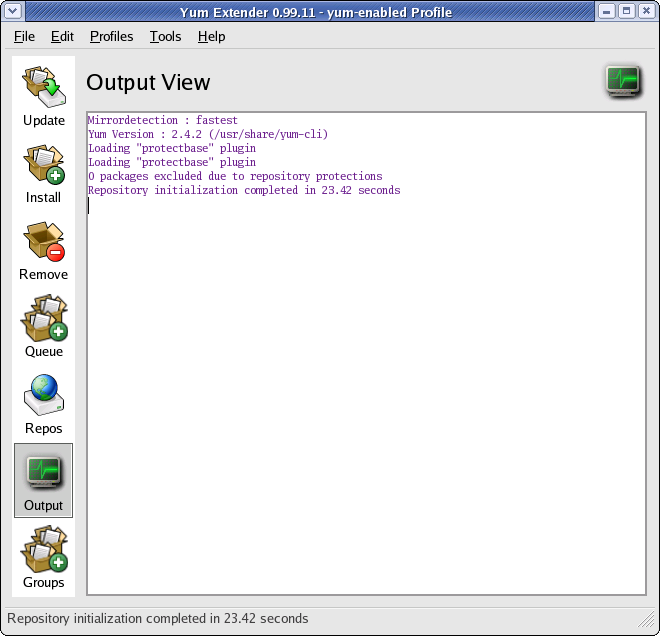Minimize the Yum Extender window
Screen dimensions: 660x636
pos(607,12)
